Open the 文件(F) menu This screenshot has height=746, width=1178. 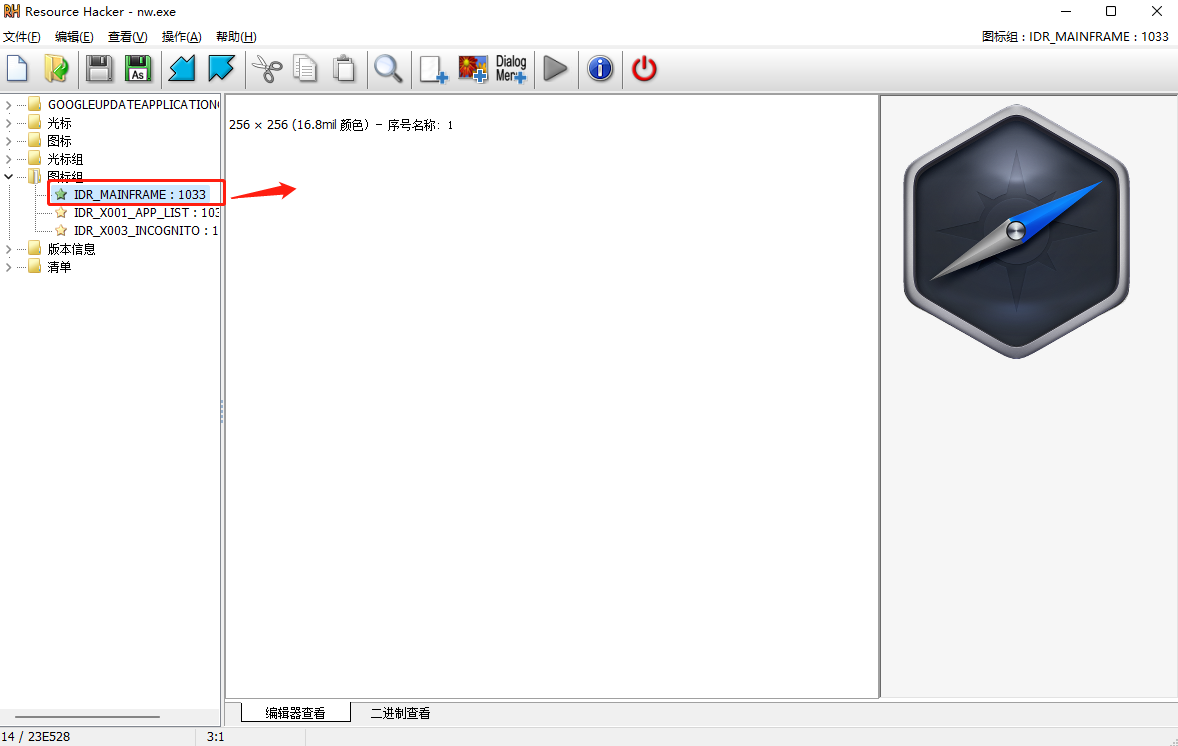tap(22, 37)
